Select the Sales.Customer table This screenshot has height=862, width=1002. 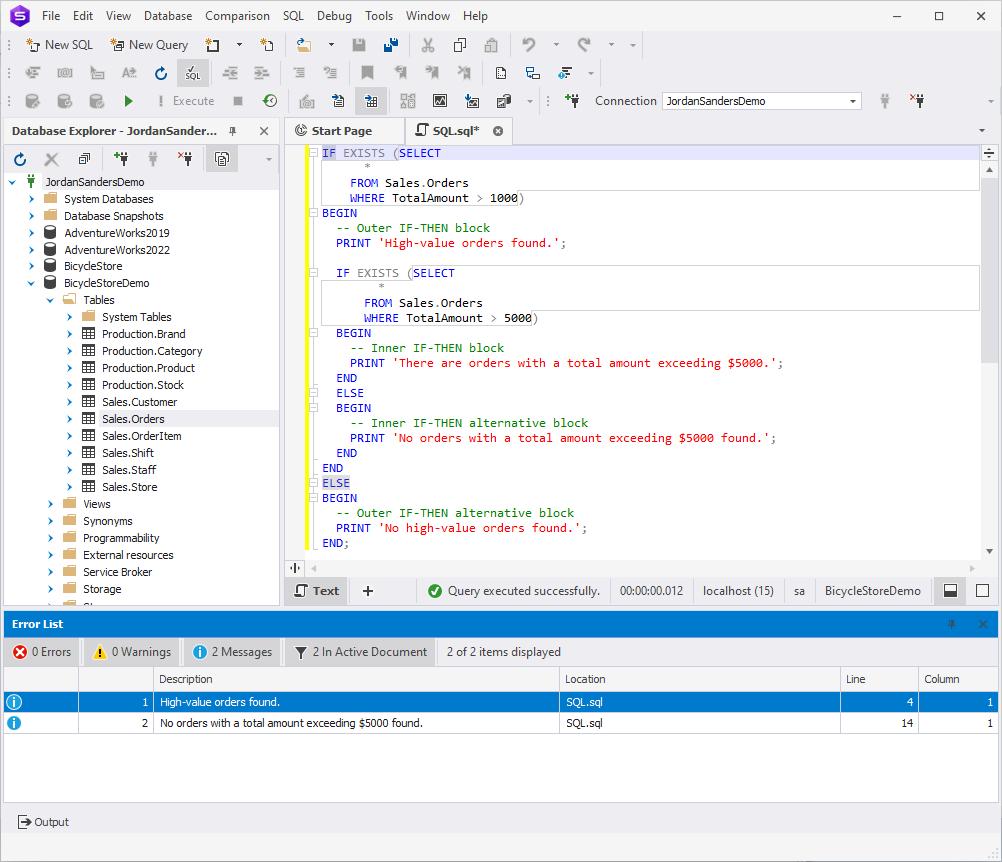tap(139, 402)
